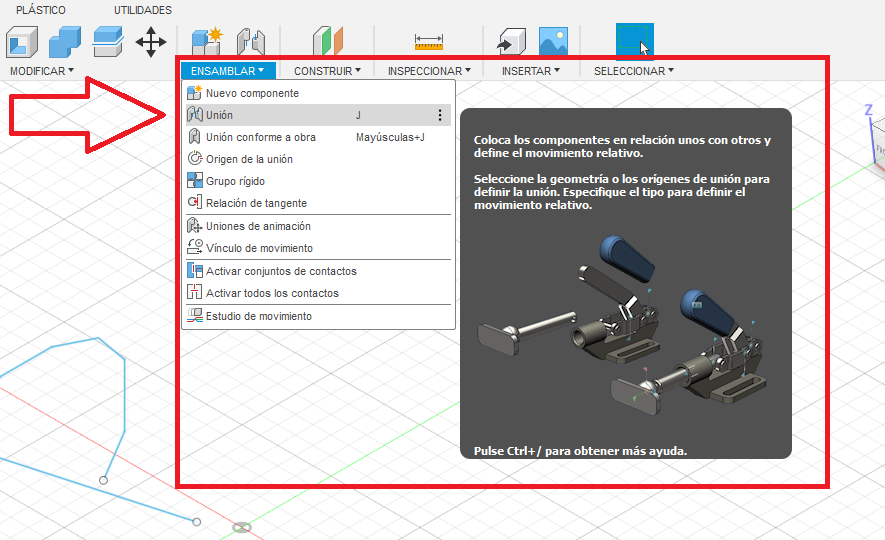
Task: Click the Vínculo de movimiento icon
Action: 194,248
